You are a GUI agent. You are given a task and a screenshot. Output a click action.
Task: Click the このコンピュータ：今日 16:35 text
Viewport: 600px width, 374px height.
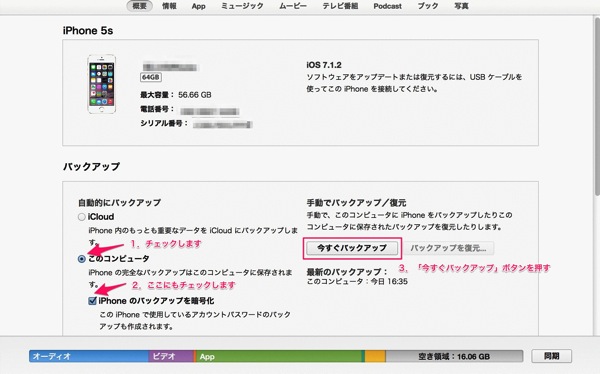click(357, 282)
